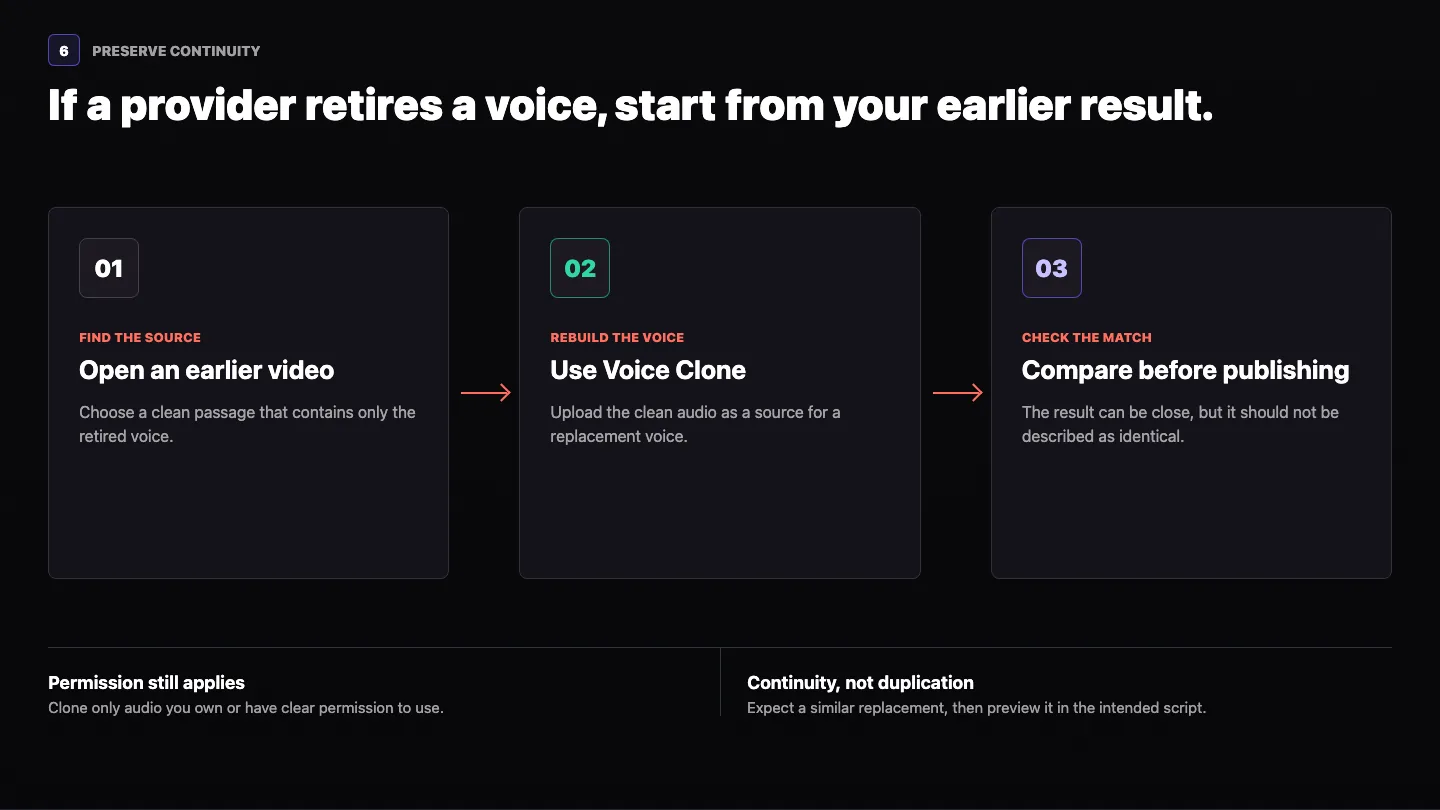The width and height of the screenshot is (1440, 810).
Task: Click the slide number 6 badge
Action: tap(64, 50)
